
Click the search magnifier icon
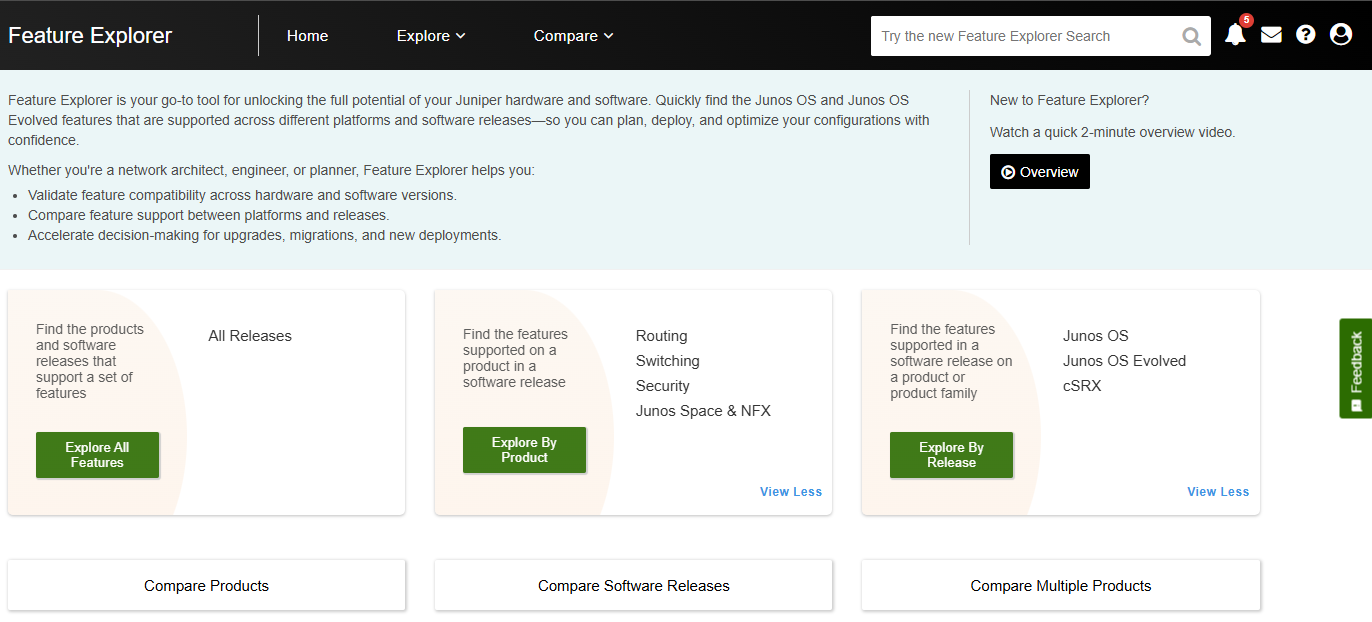pyautogui.click(x=1191, y=37)
